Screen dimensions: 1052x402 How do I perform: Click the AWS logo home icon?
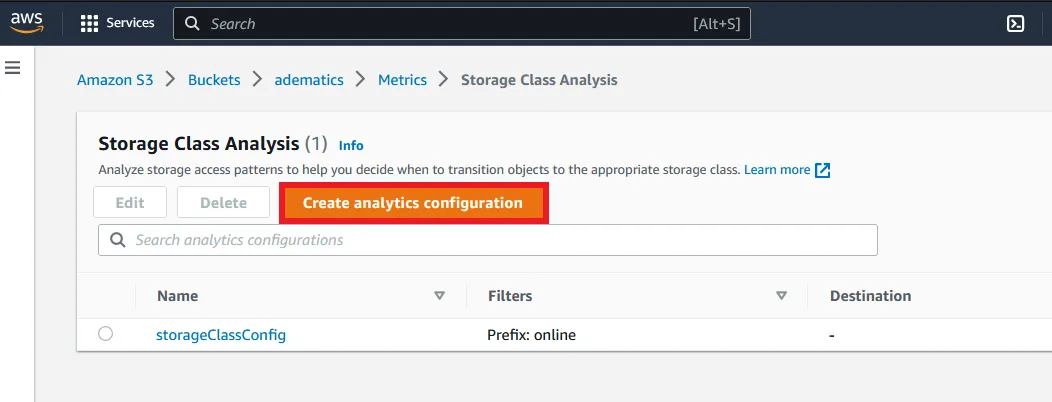[x=27, y=23]
